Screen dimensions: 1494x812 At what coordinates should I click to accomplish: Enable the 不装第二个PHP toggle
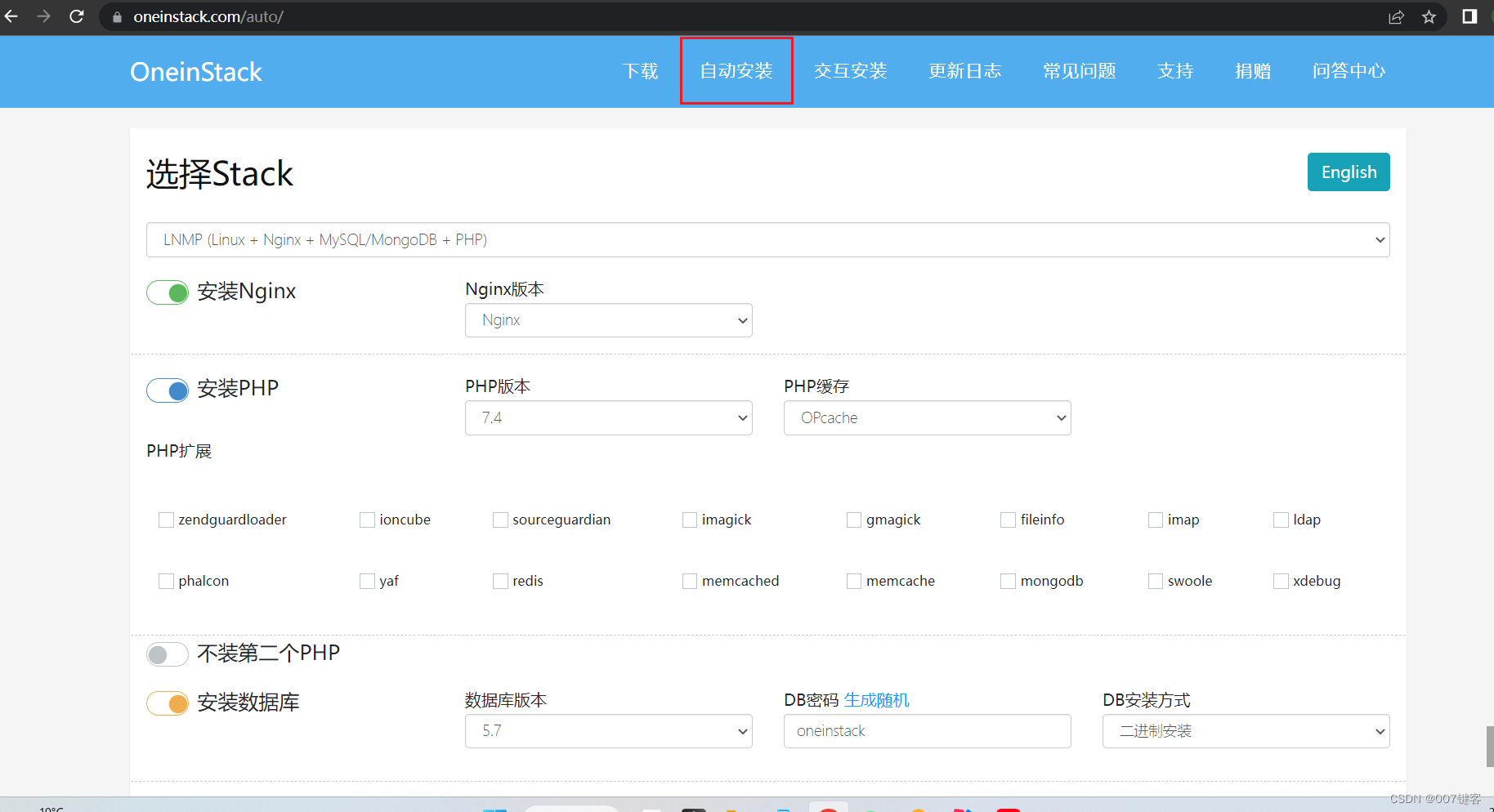167,654
